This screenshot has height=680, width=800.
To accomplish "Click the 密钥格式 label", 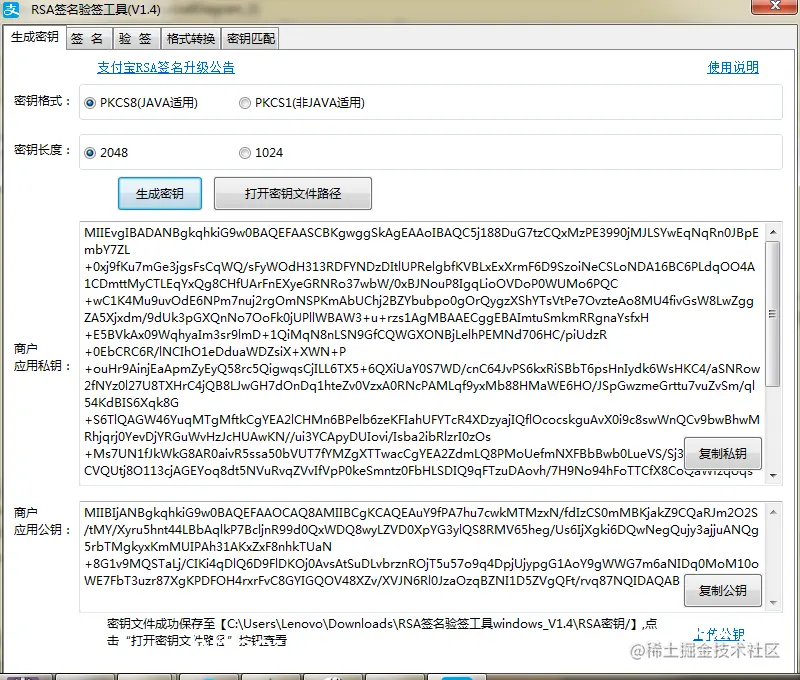I will [42, 101].
